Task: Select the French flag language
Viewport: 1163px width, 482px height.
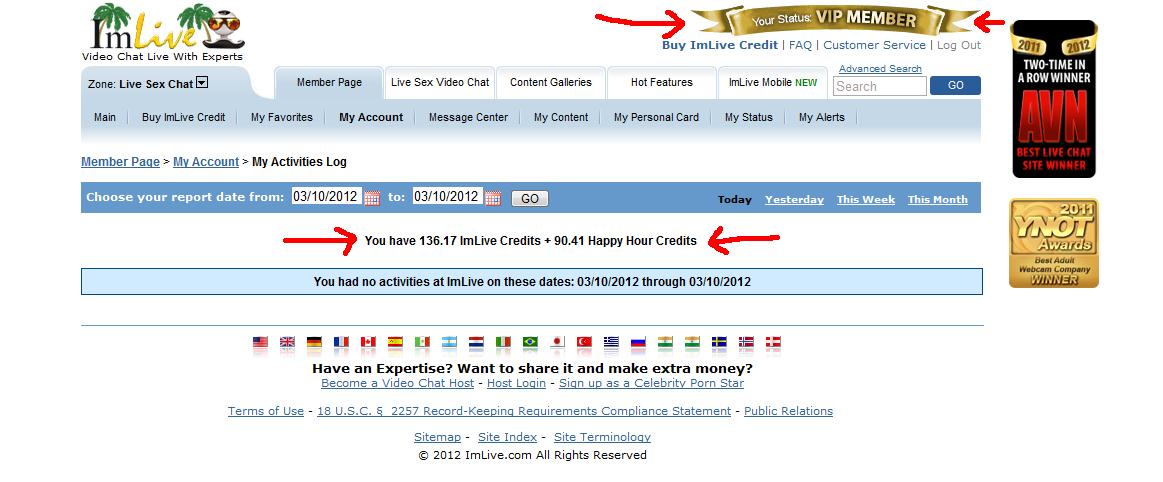Action: pos(341,343)
